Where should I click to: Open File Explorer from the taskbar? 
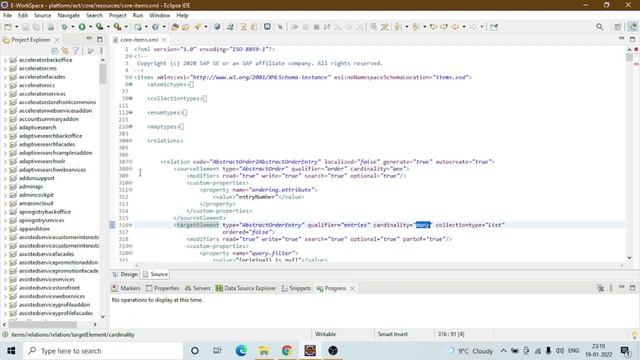[x=264, y=351]
